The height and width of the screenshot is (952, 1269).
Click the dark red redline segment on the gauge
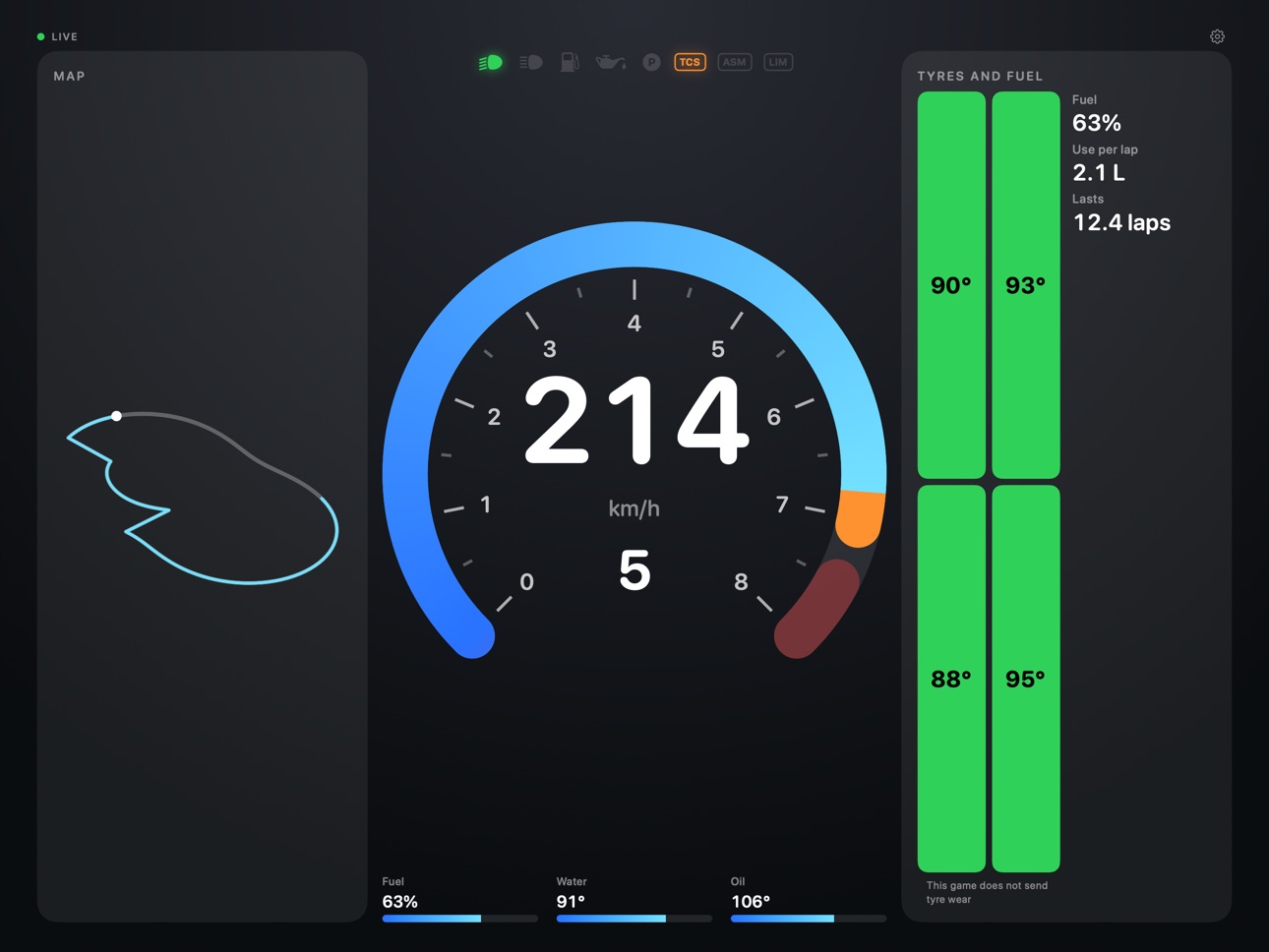pos(816,610)
